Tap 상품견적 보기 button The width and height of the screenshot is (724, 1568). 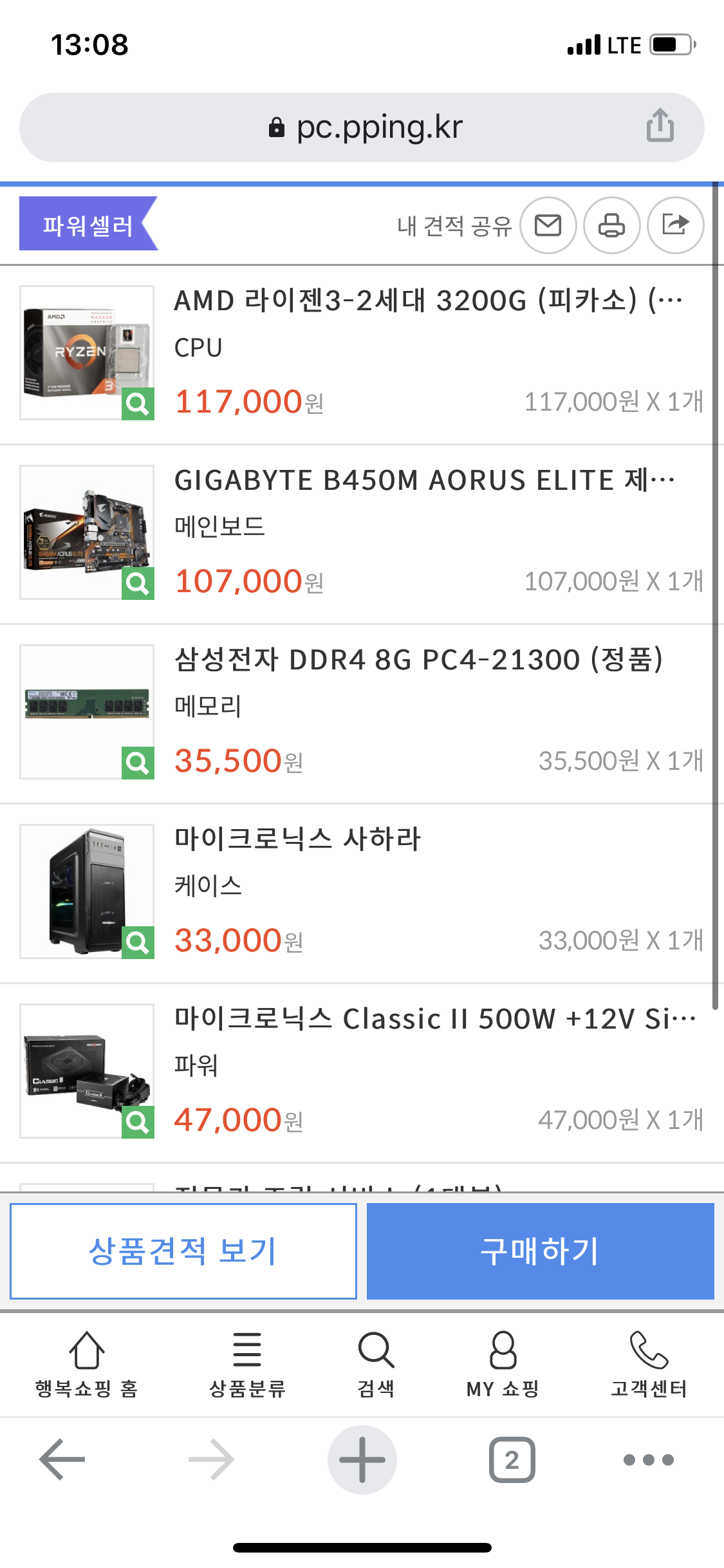click(183, 1251)
